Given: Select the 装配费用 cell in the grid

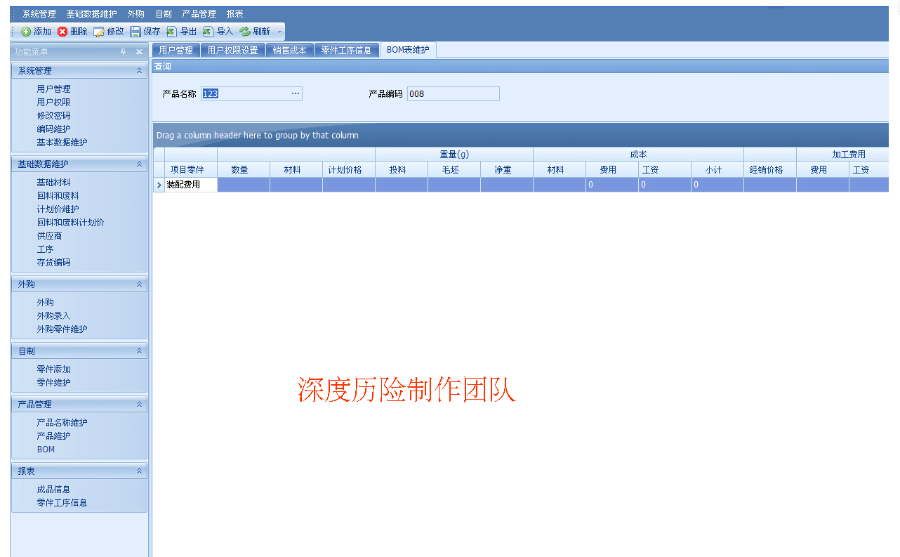Looking at the screenshot, I should (191, 185).
